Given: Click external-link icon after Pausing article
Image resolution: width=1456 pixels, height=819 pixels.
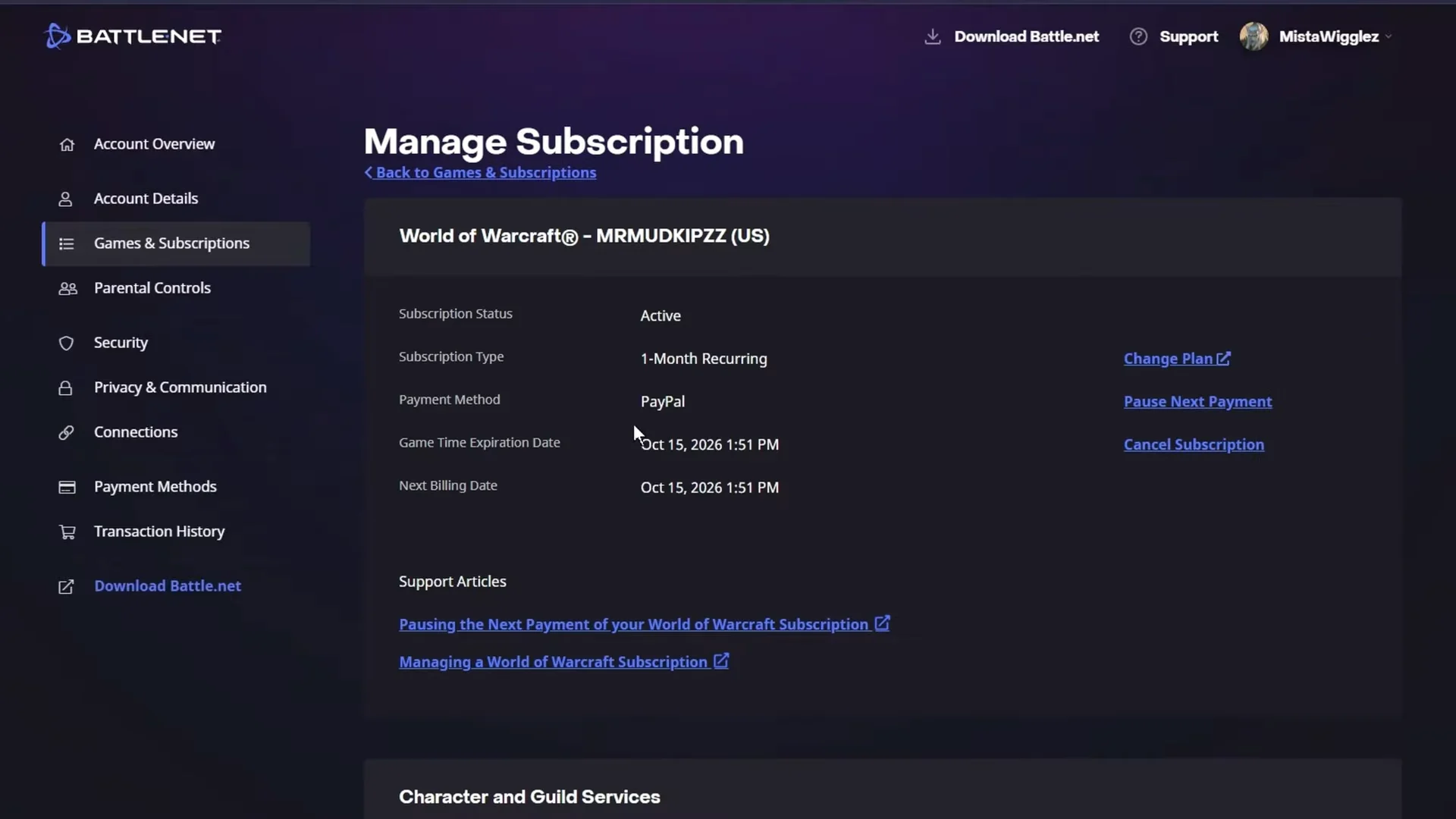Looking at the screenshot, I should 882,623.
